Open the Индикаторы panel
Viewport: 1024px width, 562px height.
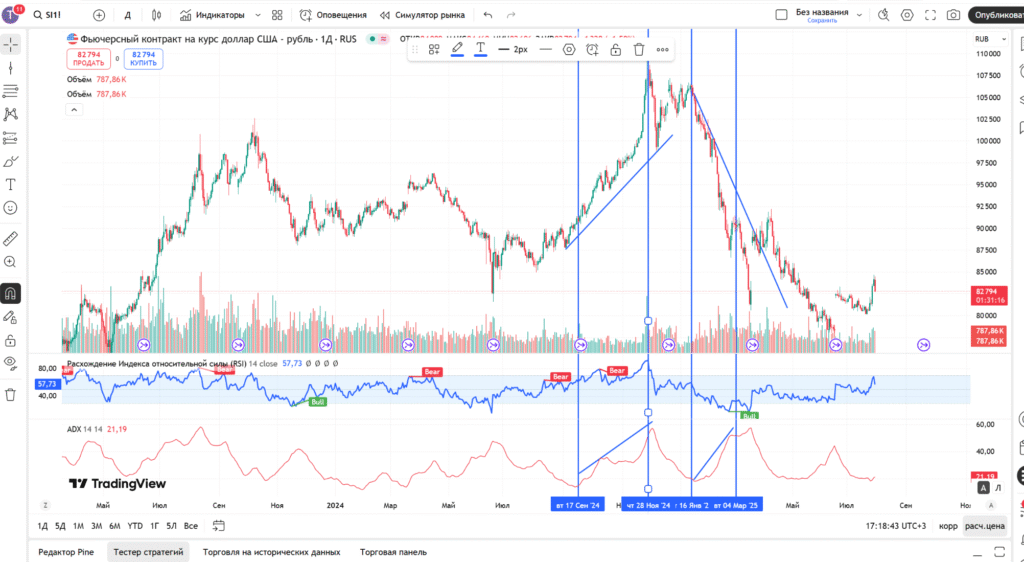click(213, 14)
